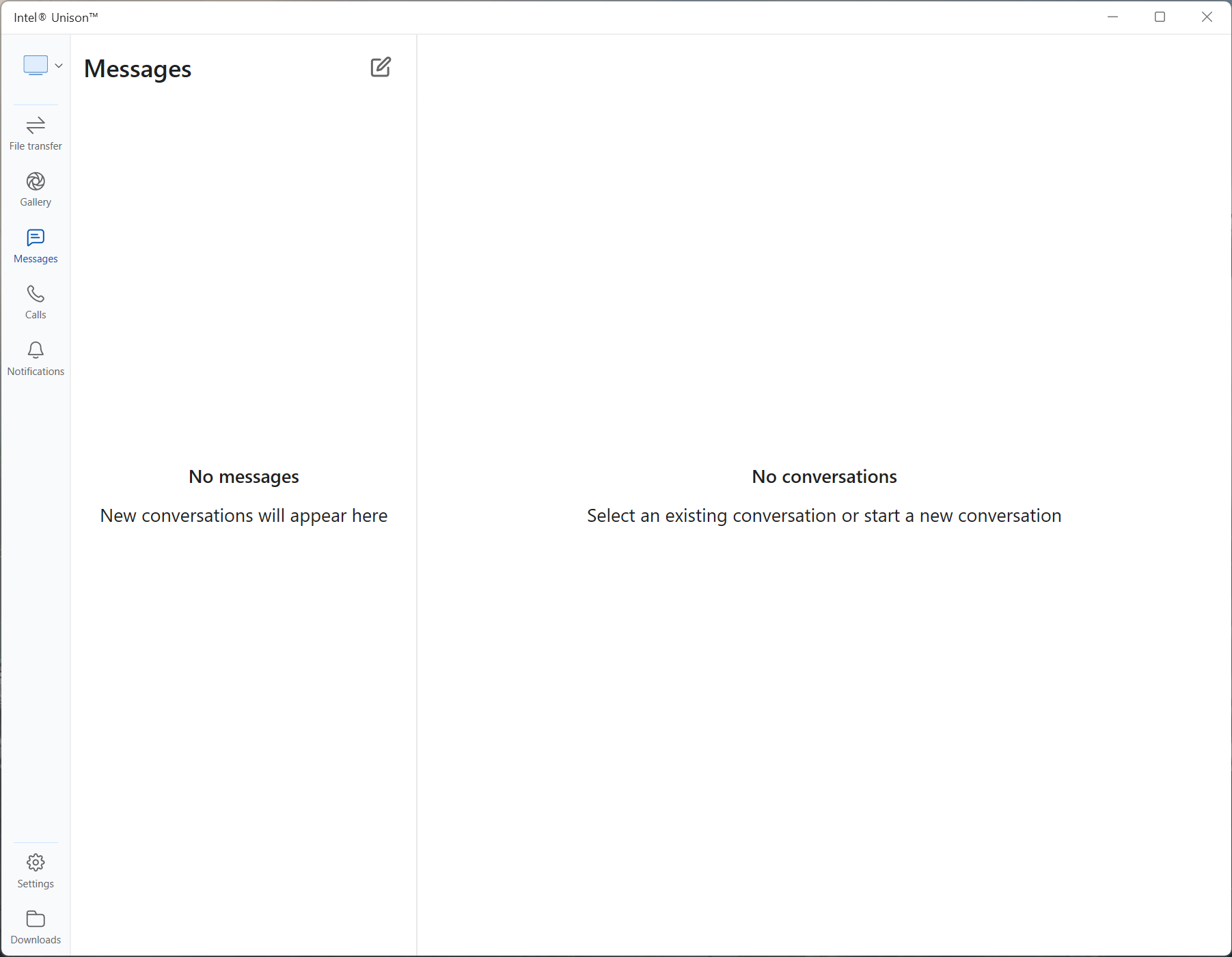Minimize the Intel Unison window
Screen dimensions: 1232x957
[x=1112, y=17]
